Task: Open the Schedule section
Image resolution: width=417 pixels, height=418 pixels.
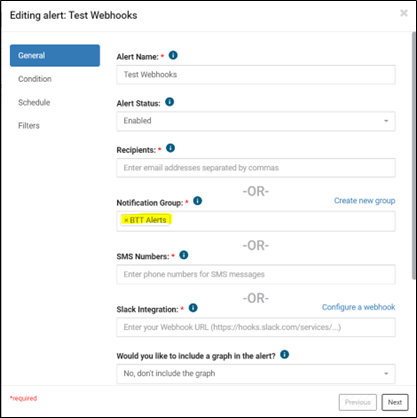Action: point(34,102)
